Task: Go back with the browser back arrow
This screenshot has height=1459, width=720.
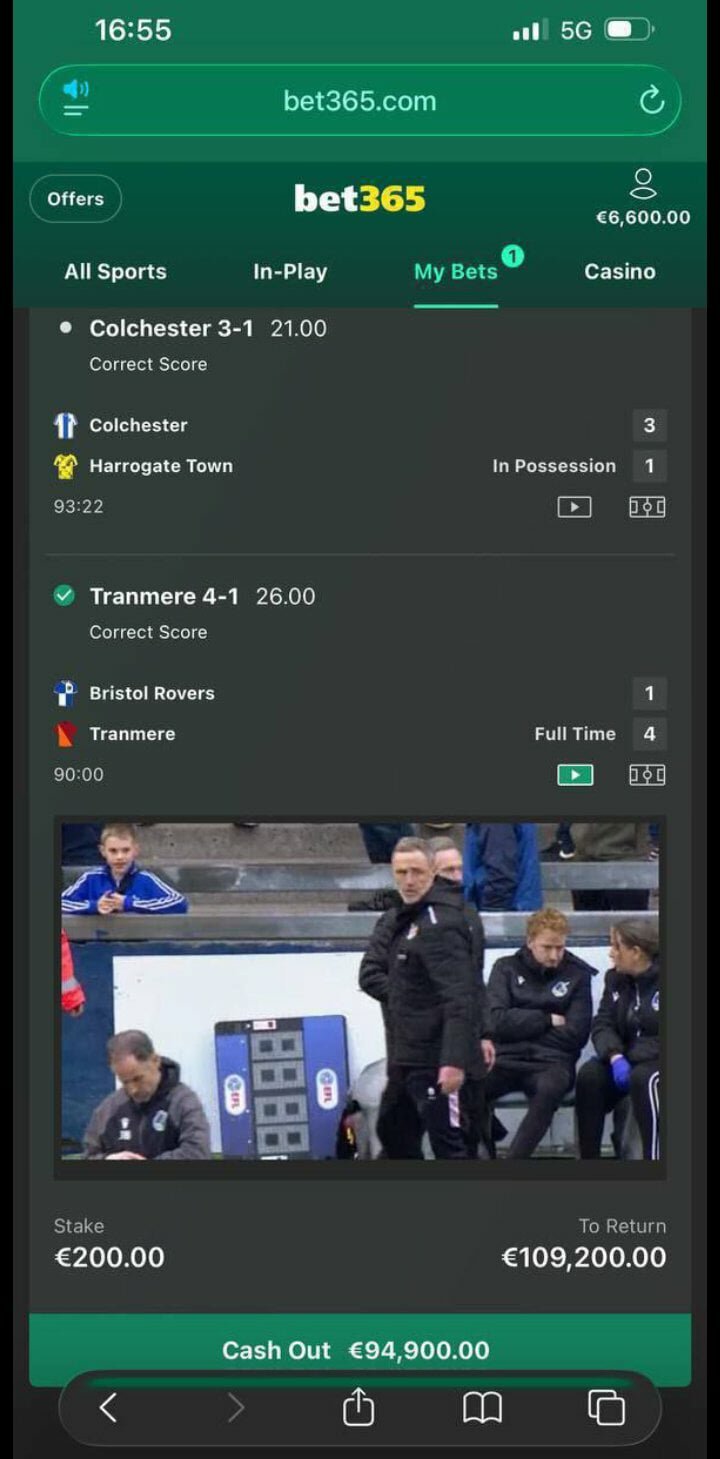Action: [108, 1408]
